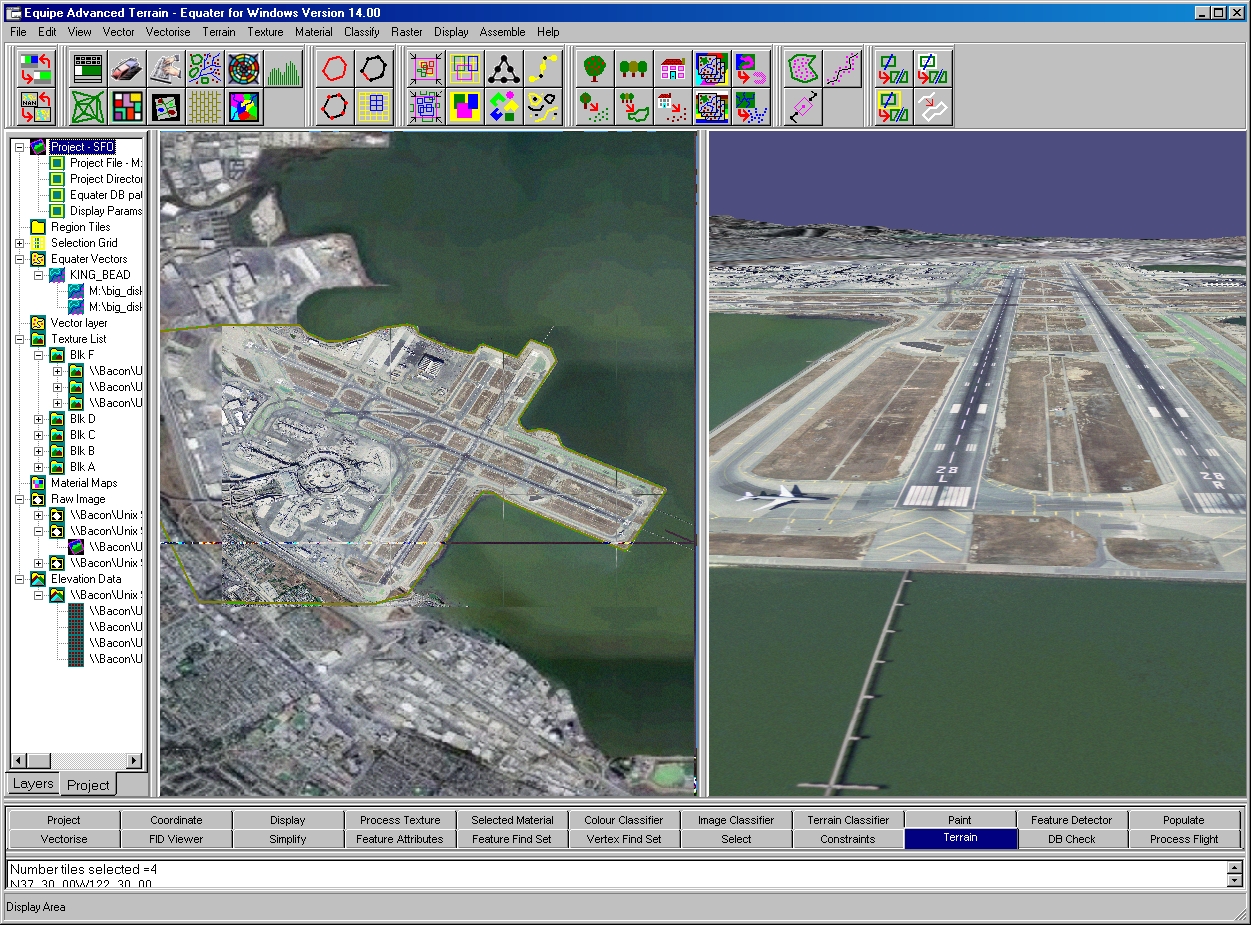The image size is (1251, 925).
Task: Click the dotted green area polygon icon
Action: click(x=803, y=69)
